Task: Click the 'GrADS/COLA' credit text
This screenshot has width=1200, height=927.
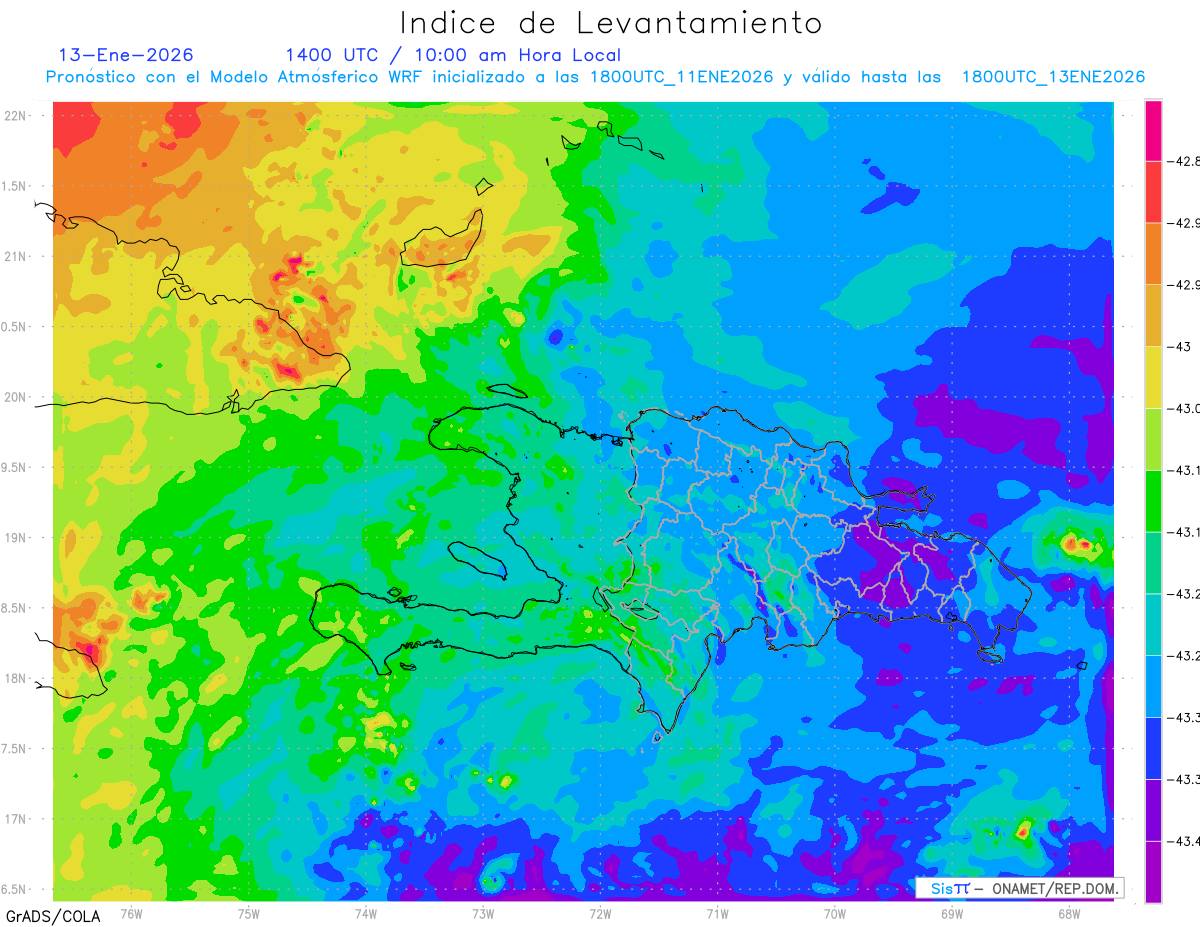Action: [53, 916]
